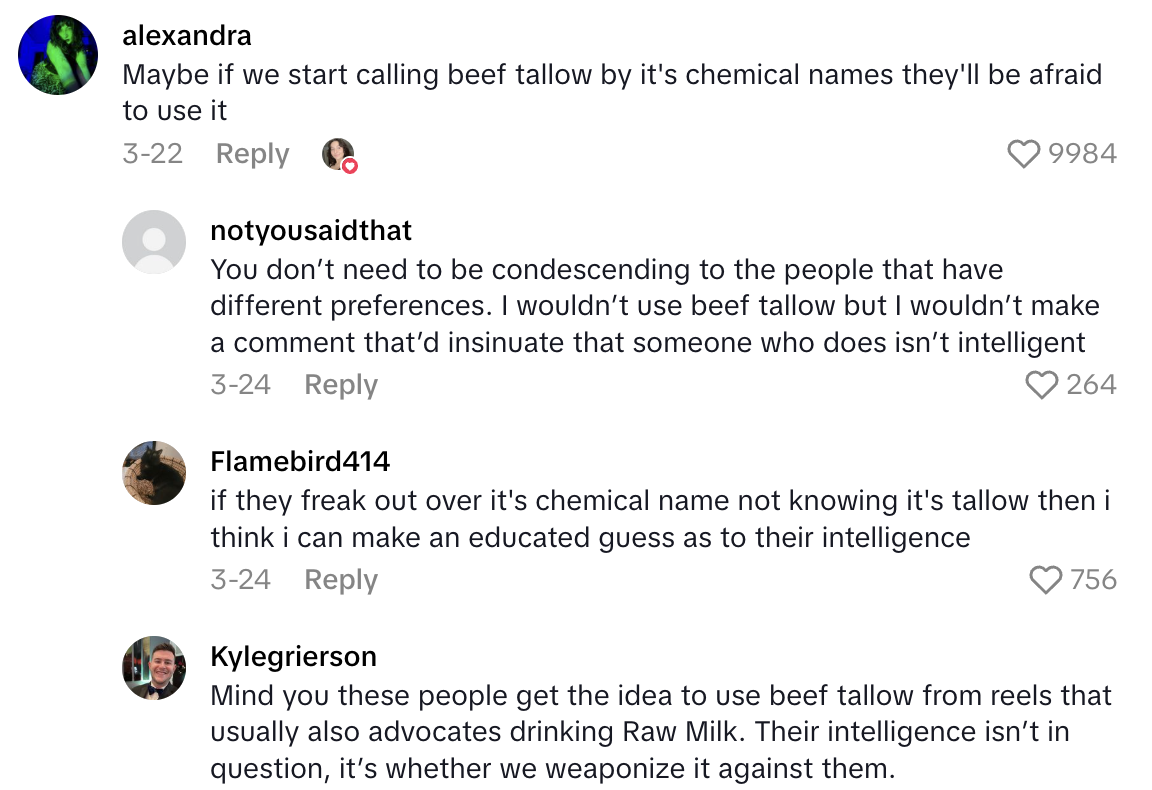Click notyousaidthat's default gray avatar
The width and height of the screenshot is (1152, 790).
(154, 242)
